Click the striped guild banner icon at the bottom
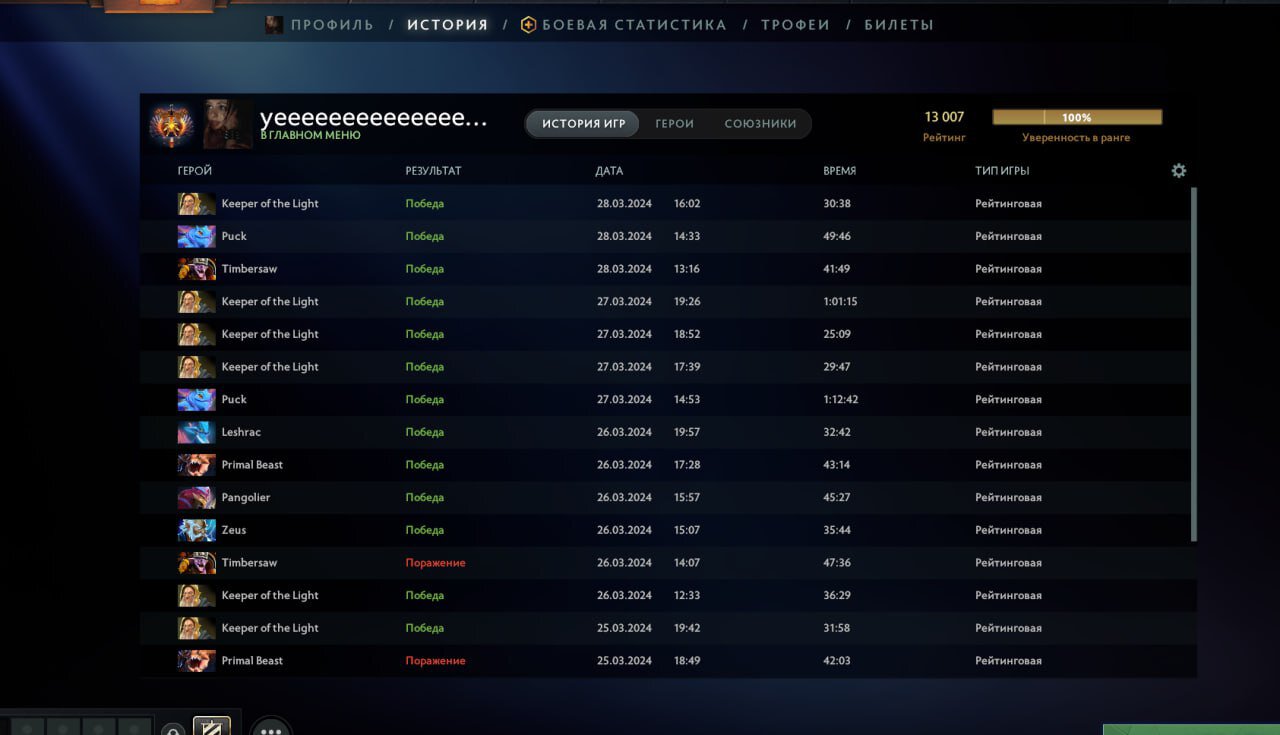The height and width of the screenshot is (735, 1280). (x=211, y=728)
